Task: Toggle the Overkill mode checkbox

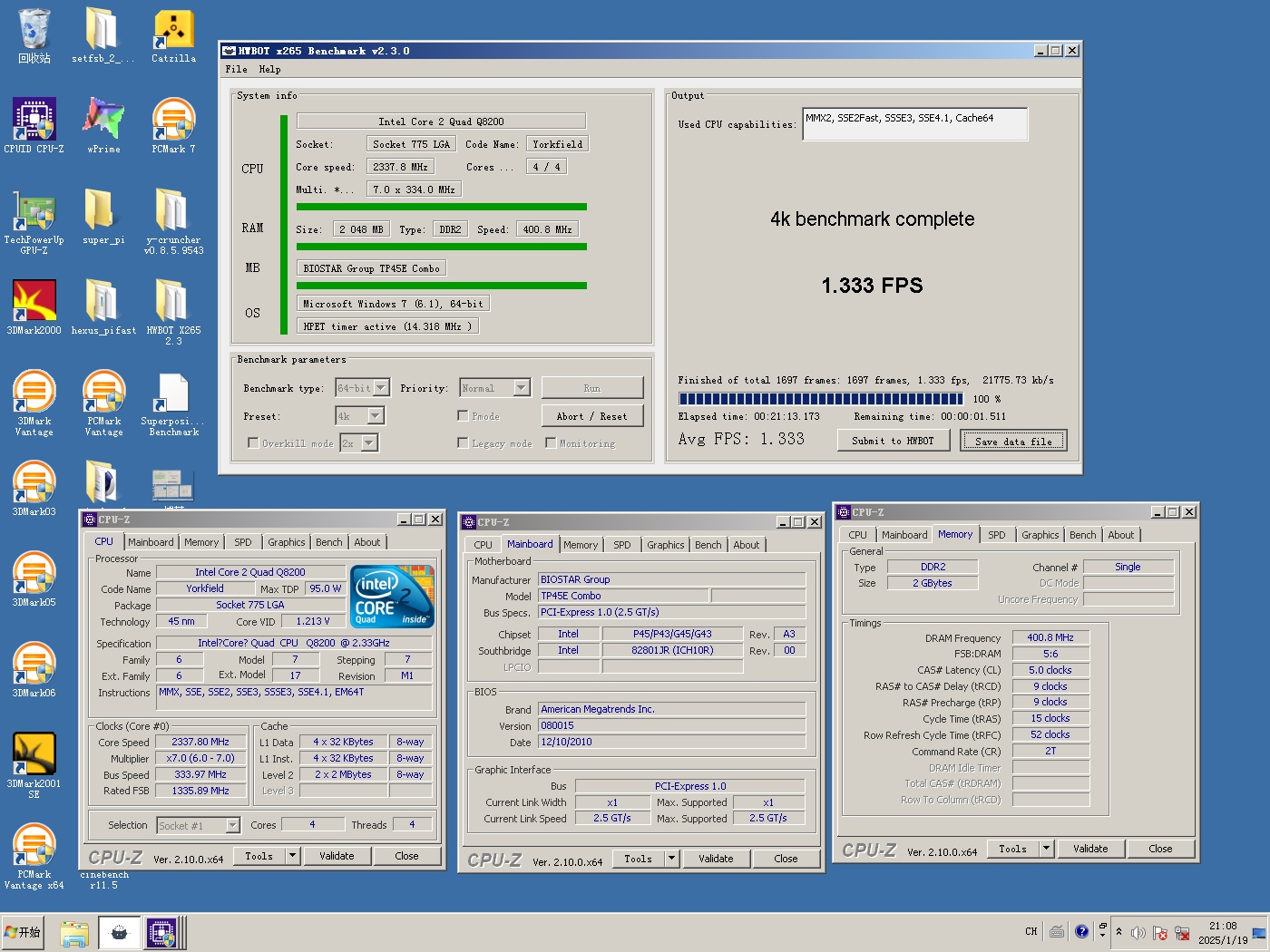Action: click(253, 443)
